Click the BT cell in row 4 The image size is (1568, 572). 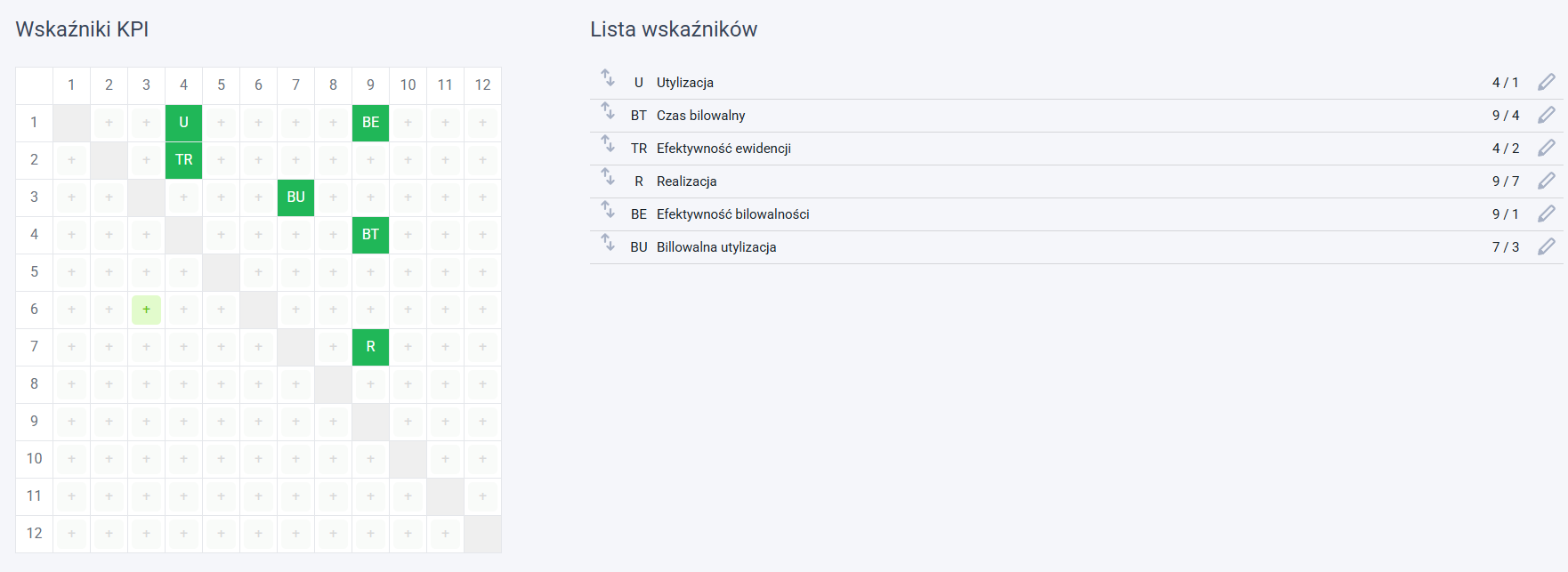pyautogui.click(x=370, y=235)
